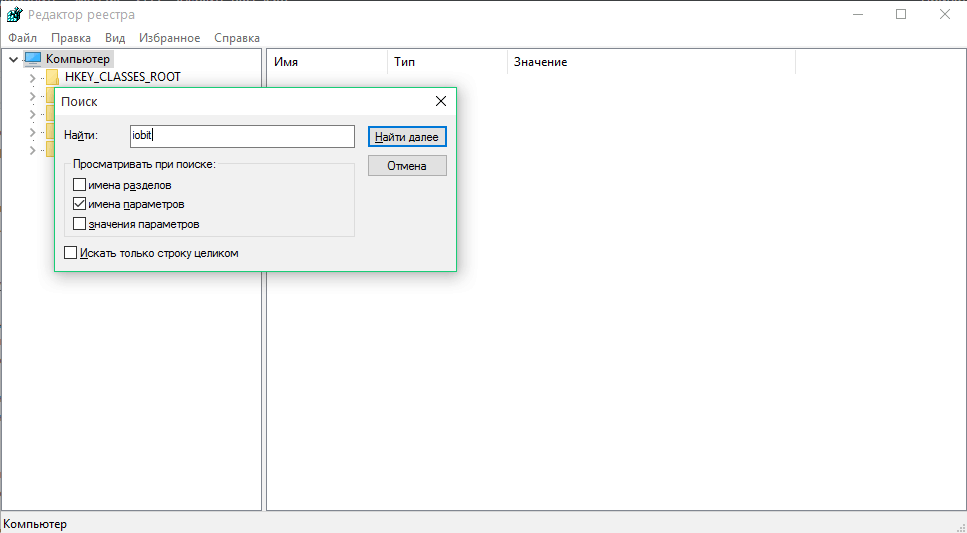Open the Правка menu
The image size is (967, 533).
(x=71, y=38)
